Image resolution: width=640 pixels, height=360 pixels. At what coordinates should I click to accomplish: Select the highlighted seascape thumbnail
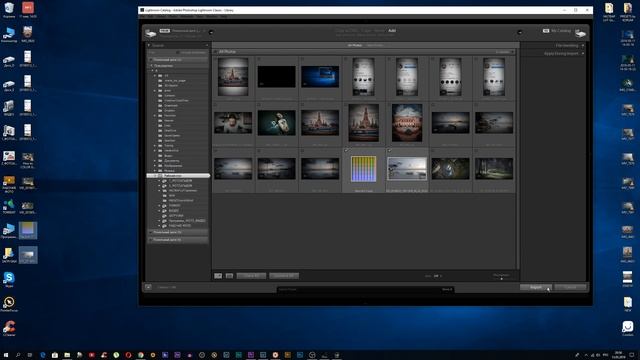click(x=407, y=169)
